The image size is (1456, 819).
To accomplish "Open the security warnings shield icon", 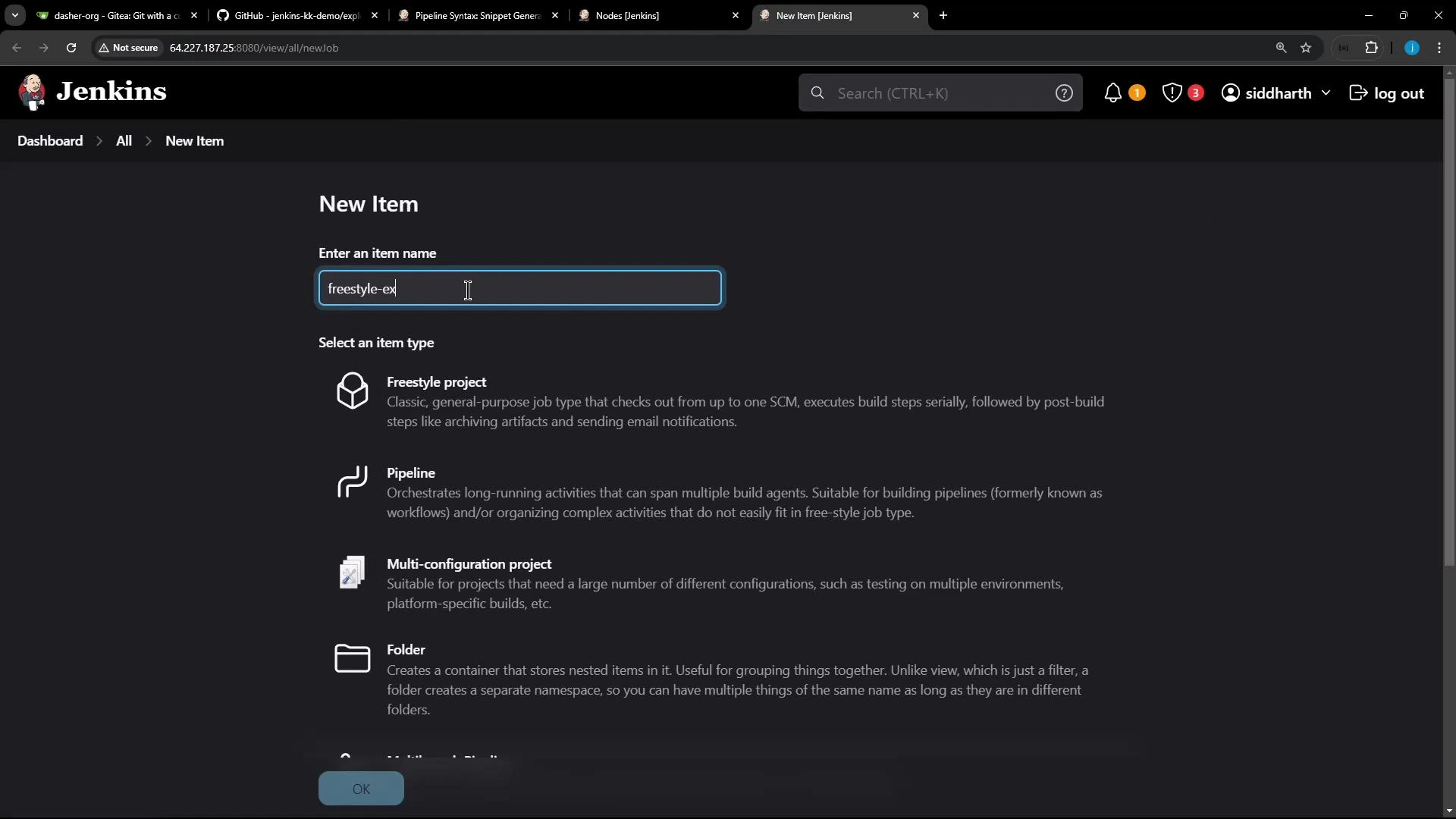I will pos(1171,93).
